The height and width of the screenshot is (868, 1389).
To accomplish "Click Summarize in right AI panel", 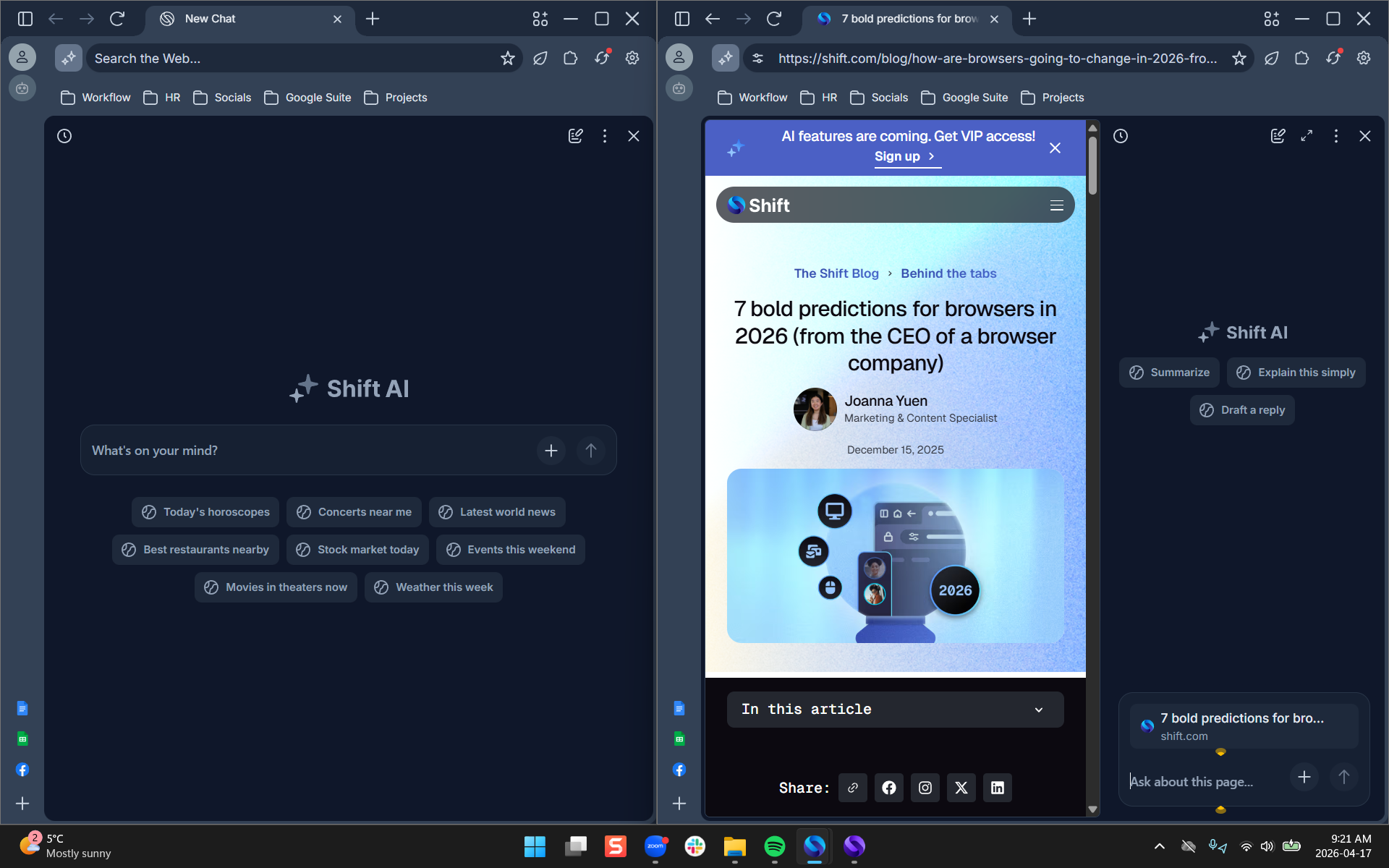I will coord(1169,373).
